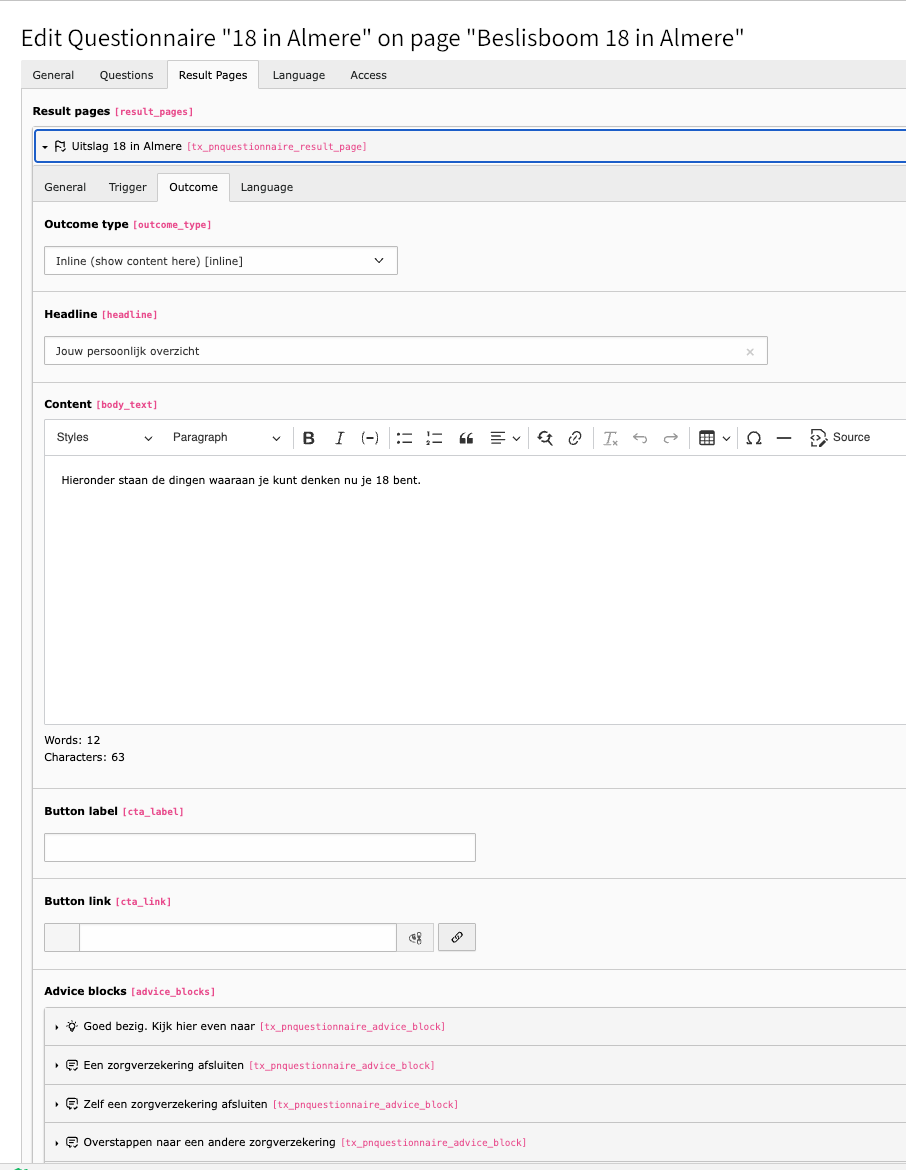Image resolution: width=906 pixels, height=1170 pixels.
Task: Open the Paragraph heading dropdown
Action: tap(226, 438)
